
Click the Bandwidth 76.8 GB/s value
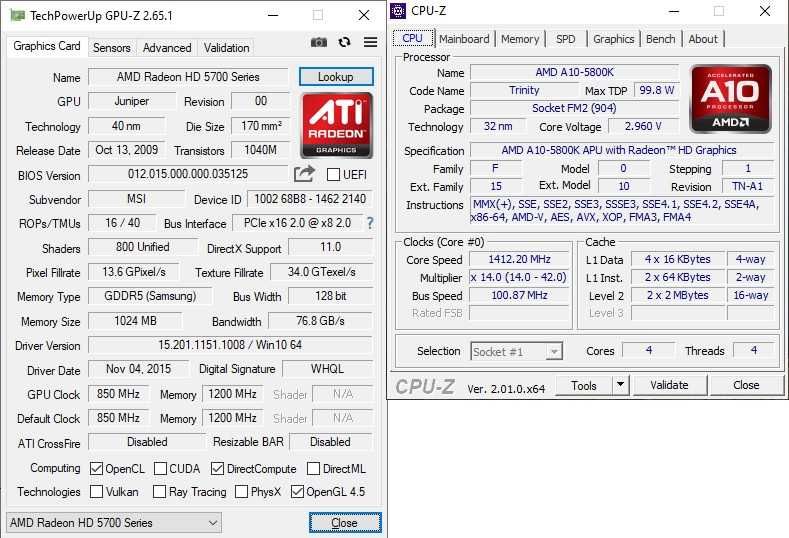pos(321,321)
